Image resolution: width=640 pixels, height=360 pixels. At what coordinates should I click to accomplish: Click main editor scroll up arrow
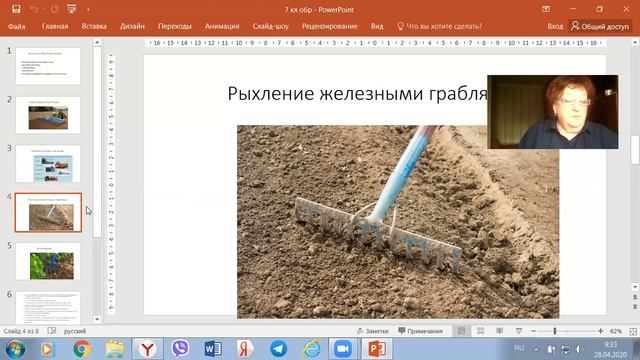(635, 42)
